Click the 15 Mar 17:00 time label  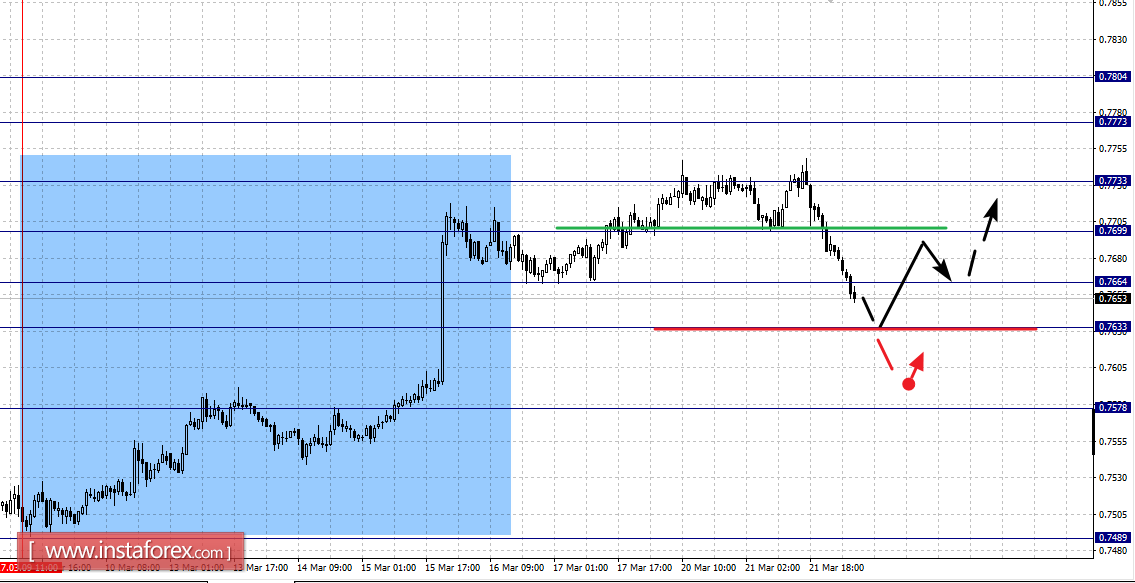tap(453, 567)
